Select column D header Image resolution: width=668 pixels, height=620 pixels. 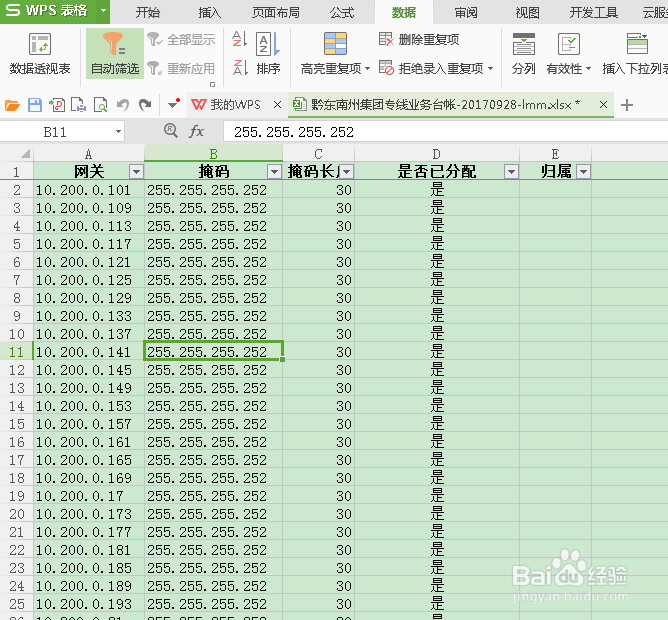point(437,153)
